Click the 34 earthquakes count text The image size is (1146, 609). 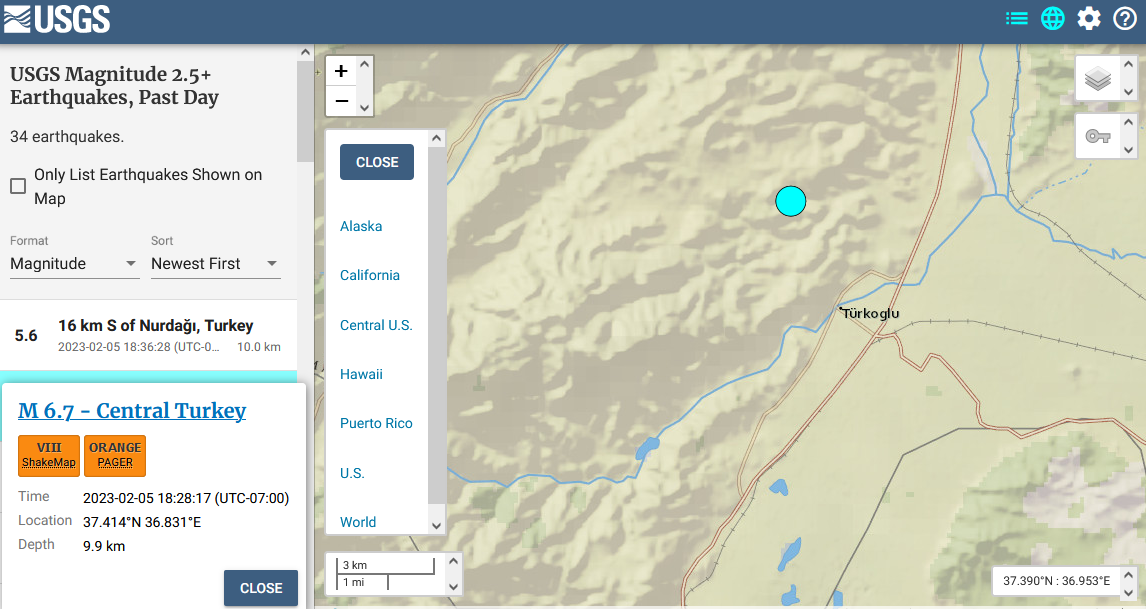point(67,137)
